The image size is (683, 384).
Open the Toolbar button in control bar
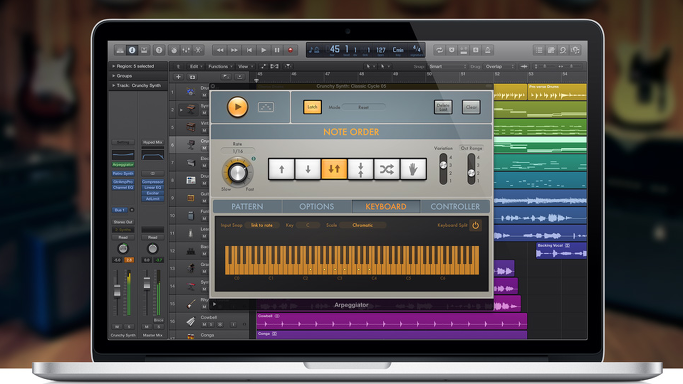click(x=144, y=50)
